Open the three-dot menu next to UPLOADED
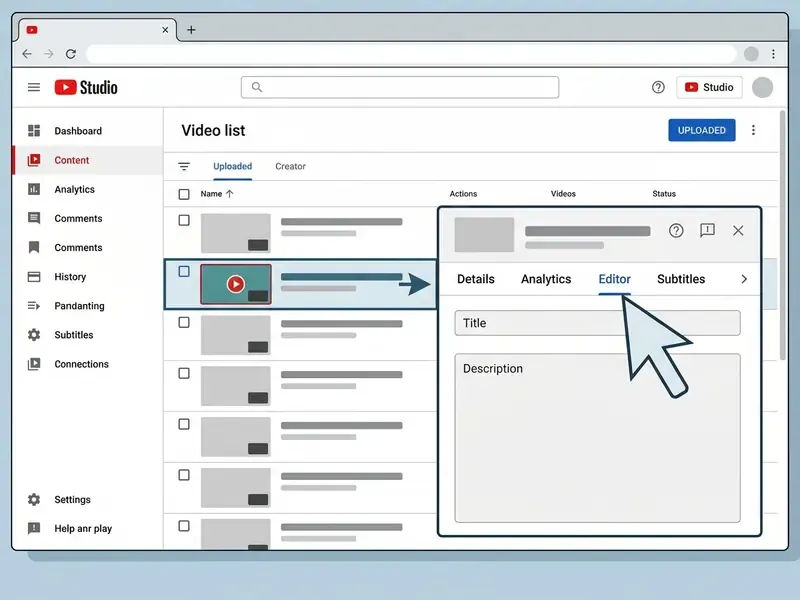Viewport: 800px width, 600px height. tap(753, 130)
